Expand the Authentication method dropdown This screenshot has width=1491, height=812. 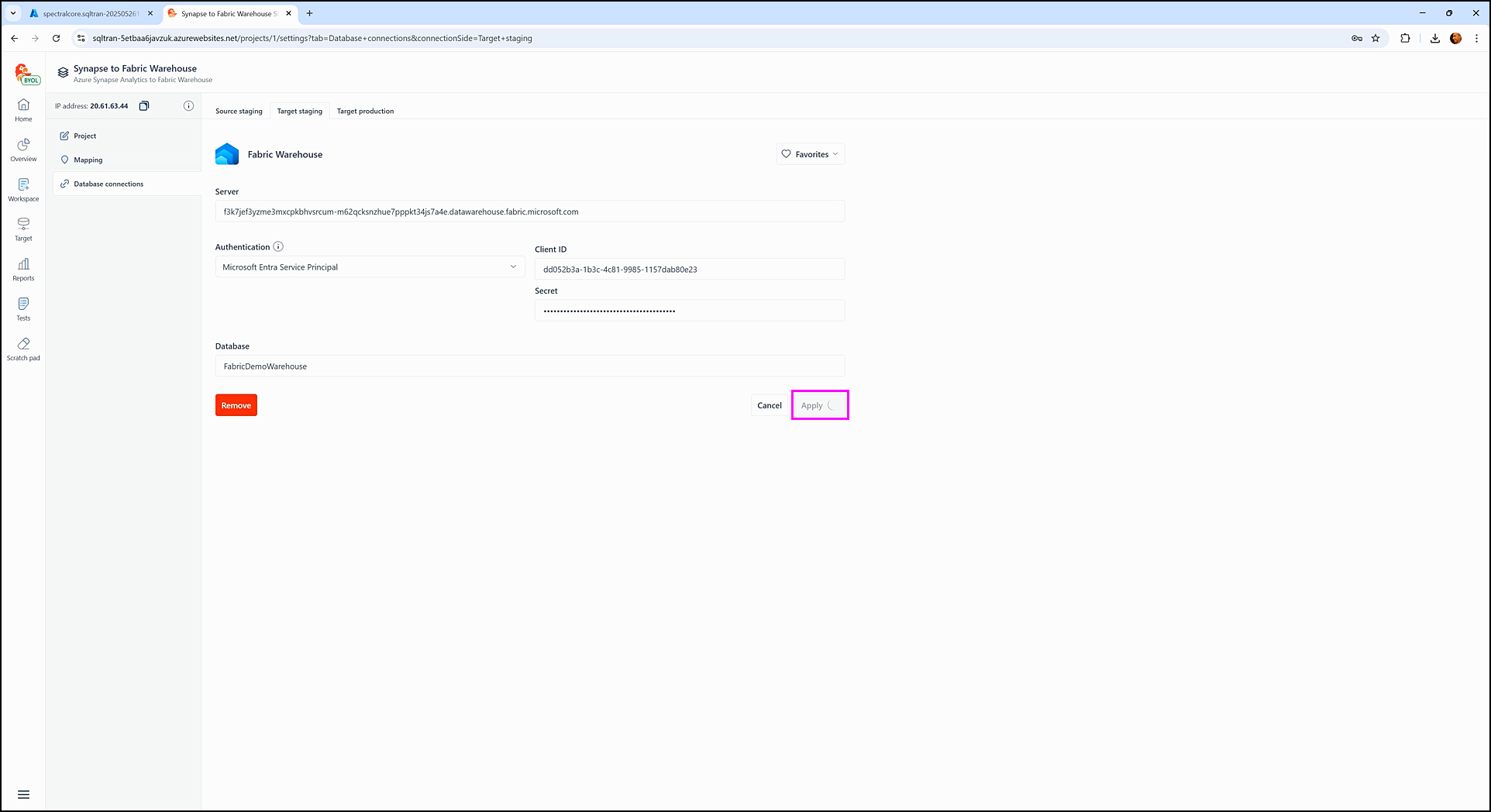(x=370, y=267)
